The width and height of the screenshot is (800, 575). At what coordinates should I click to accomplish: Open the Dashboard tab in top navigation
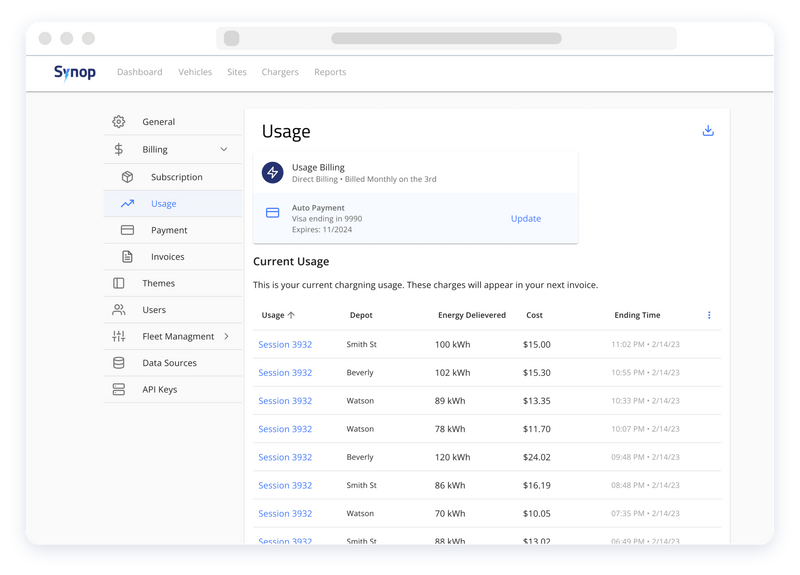tap(139, 72)
